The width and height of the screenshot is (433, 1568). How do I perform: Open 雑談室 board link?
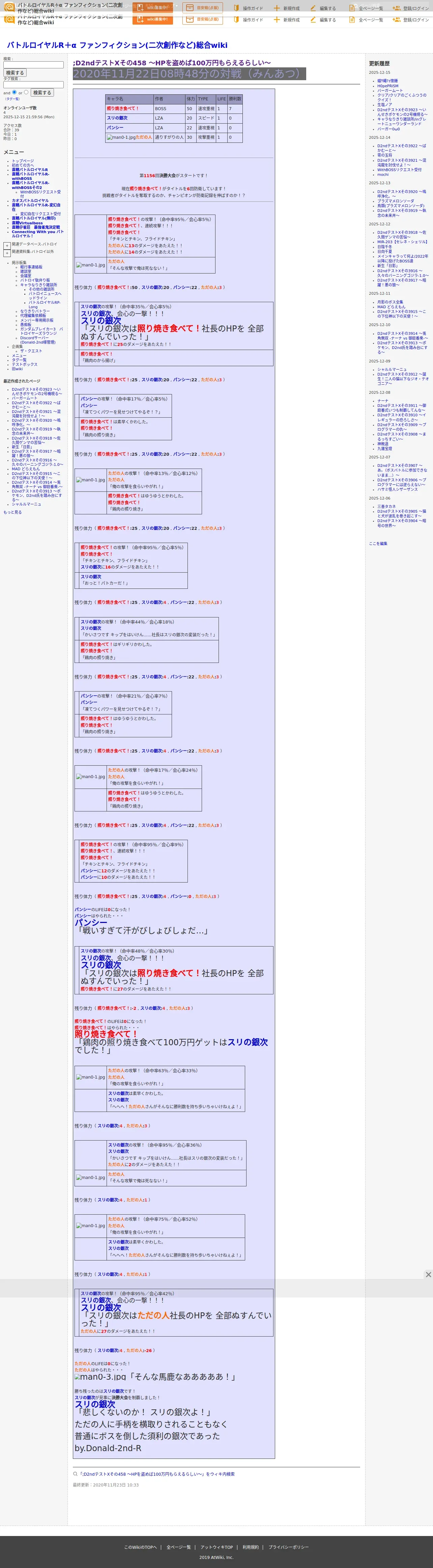(x=26, y=271)
